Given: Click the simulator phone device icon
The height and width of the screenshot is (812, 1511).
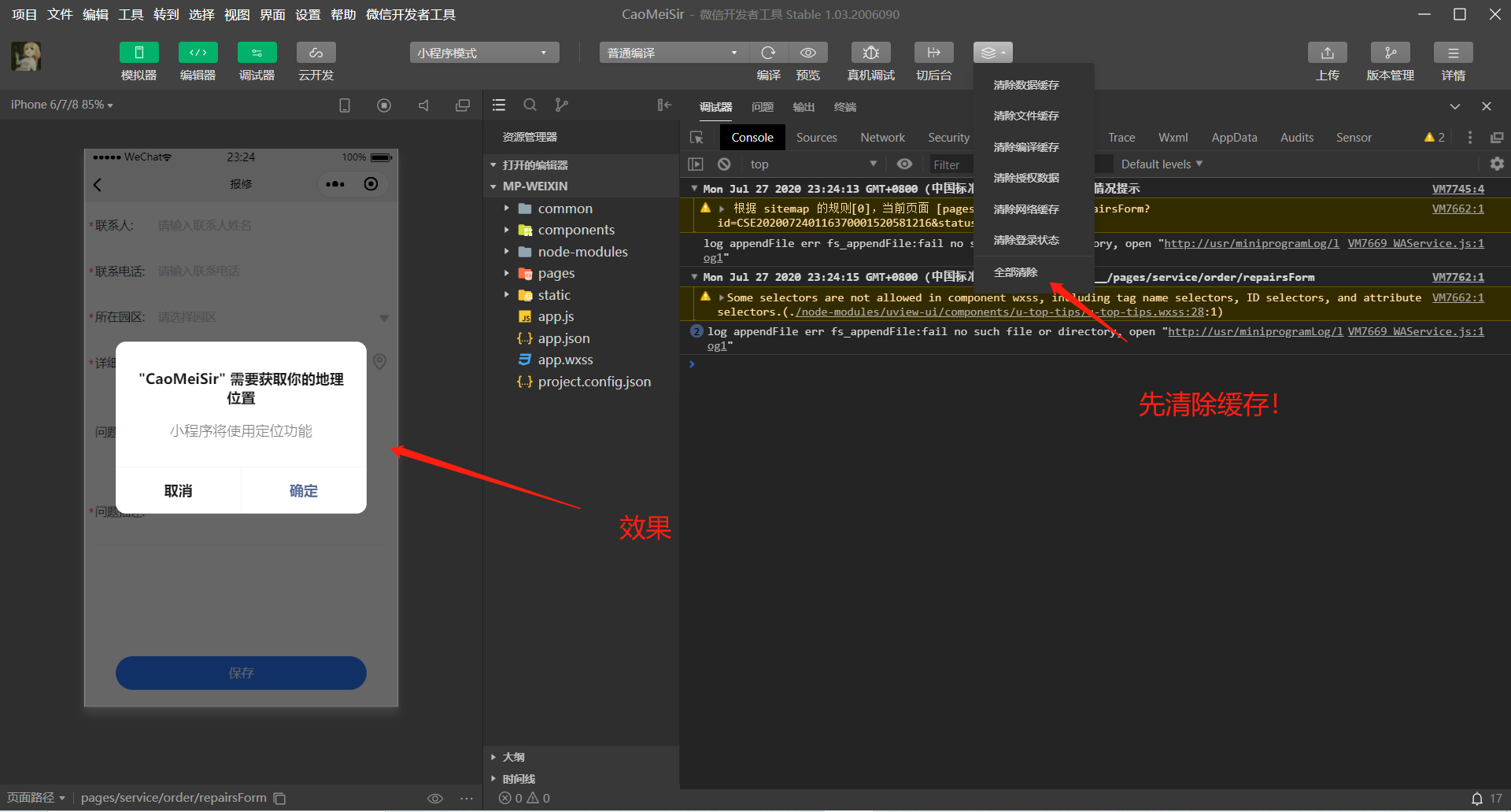Looking at the screenshot, I should coord(345,105).
